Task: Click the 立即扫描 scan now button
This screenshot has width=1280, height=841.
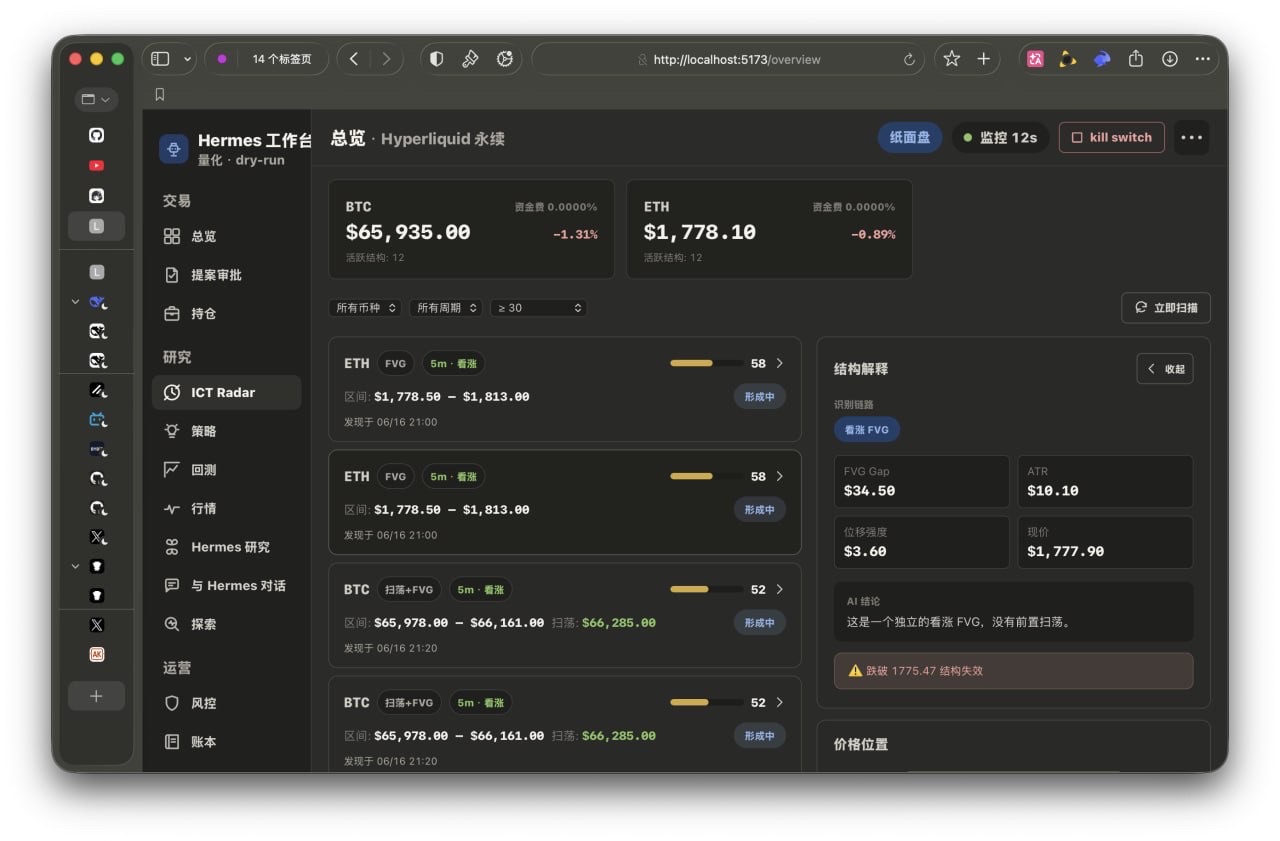Action: click(x=1166, y=308)
